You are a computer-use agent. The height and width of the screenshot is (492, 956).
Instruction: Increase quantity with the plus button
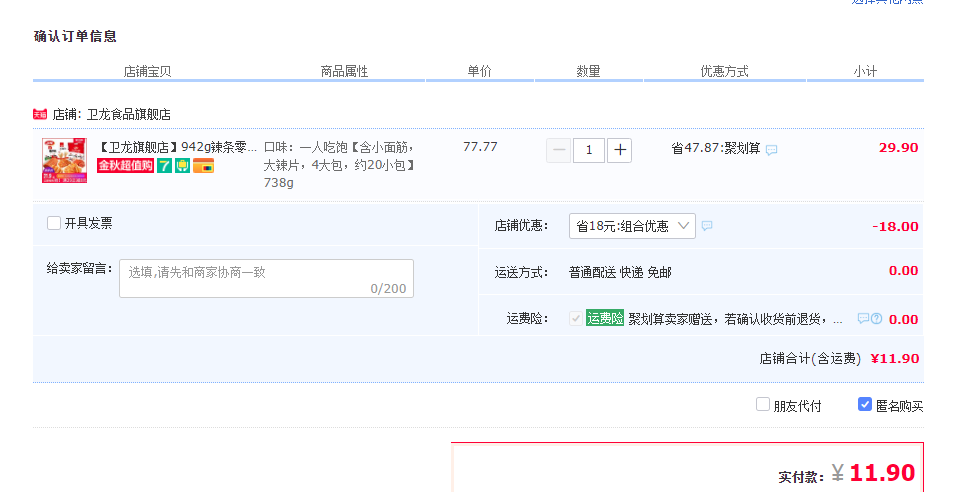pos(619,150)
